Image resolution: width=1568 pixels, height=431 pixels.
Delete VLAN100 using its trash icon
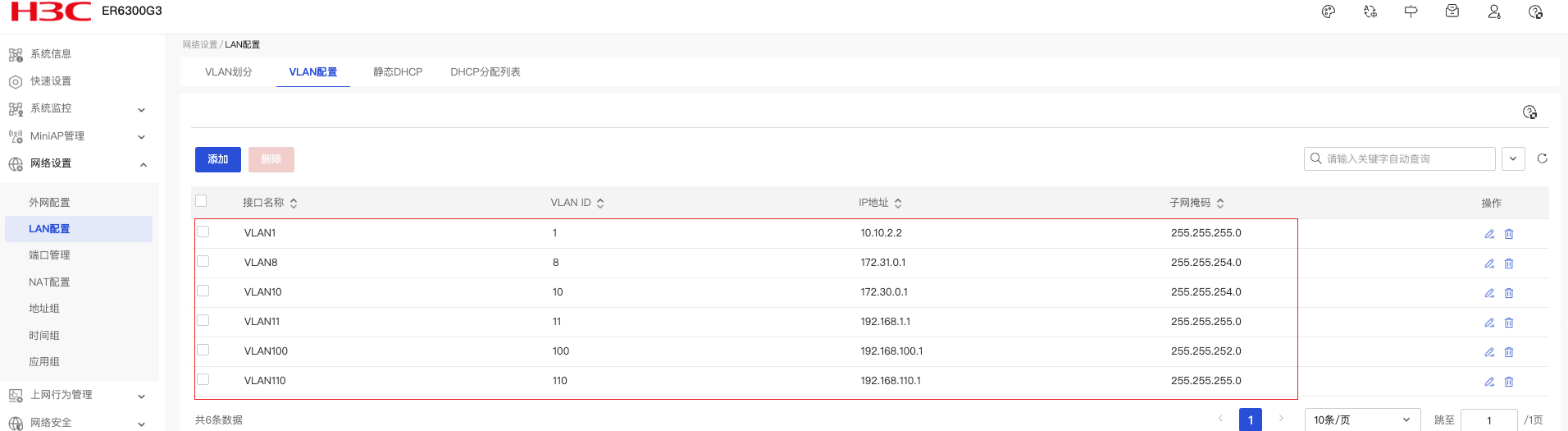click(x=1509, y=352)
